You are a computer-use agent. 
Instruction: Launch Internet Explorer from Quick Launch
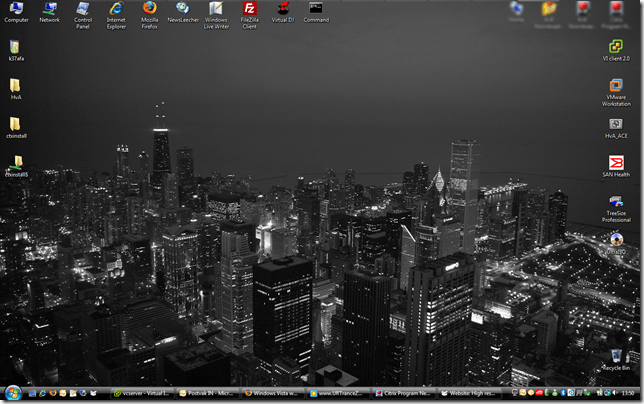pyautogui.click(x=42, y=393)
